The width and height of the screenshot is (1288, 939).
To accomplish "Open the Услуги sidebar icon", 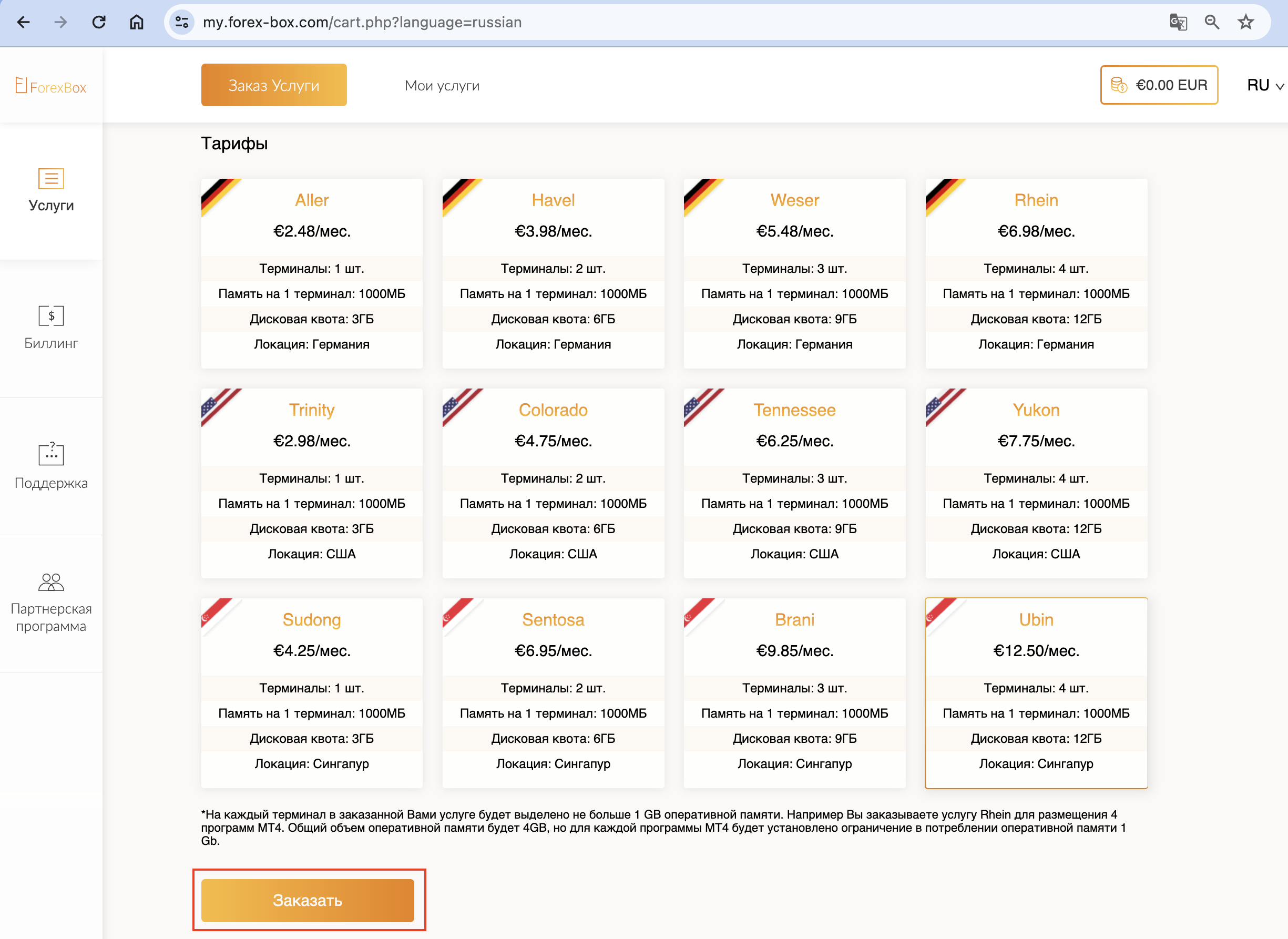I will pos(51,178).
